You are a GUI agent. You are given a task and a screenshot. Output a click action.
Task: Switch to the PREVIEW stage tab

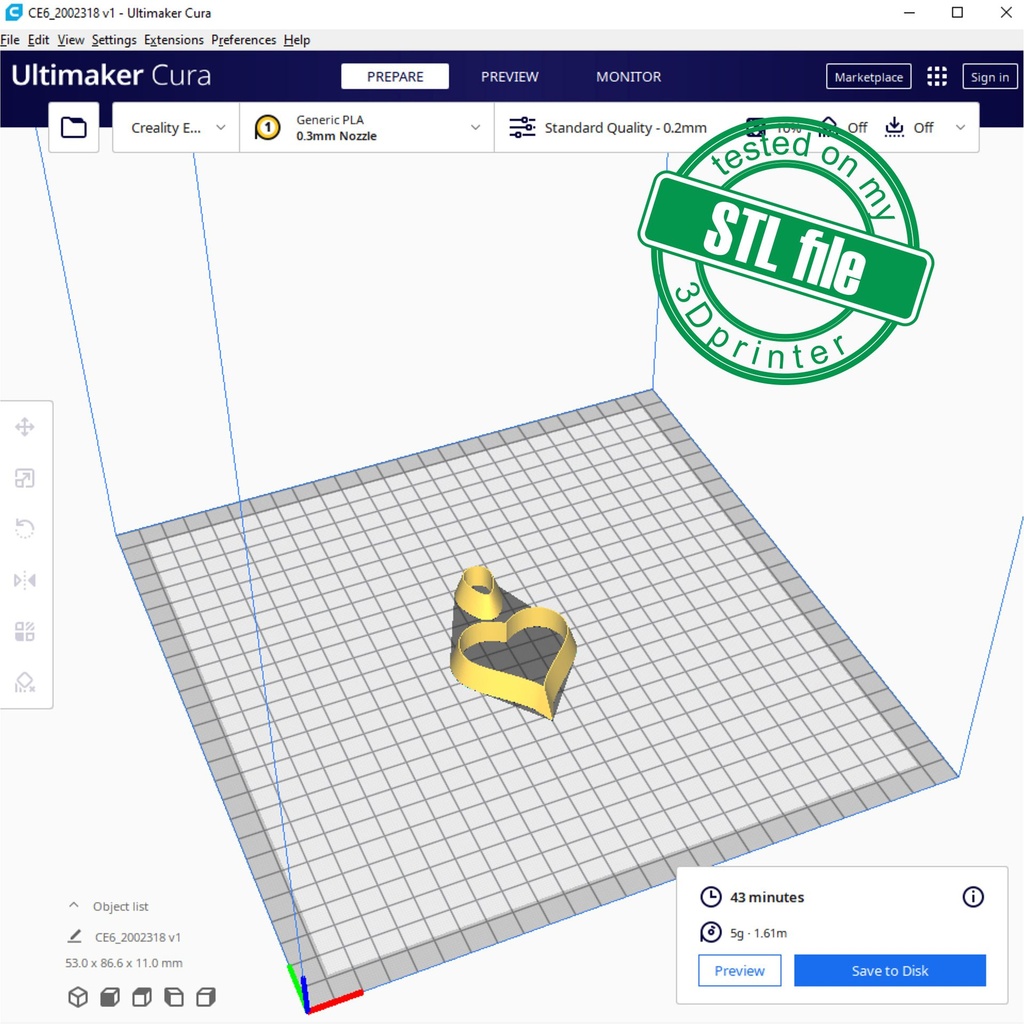click(509, 77)
